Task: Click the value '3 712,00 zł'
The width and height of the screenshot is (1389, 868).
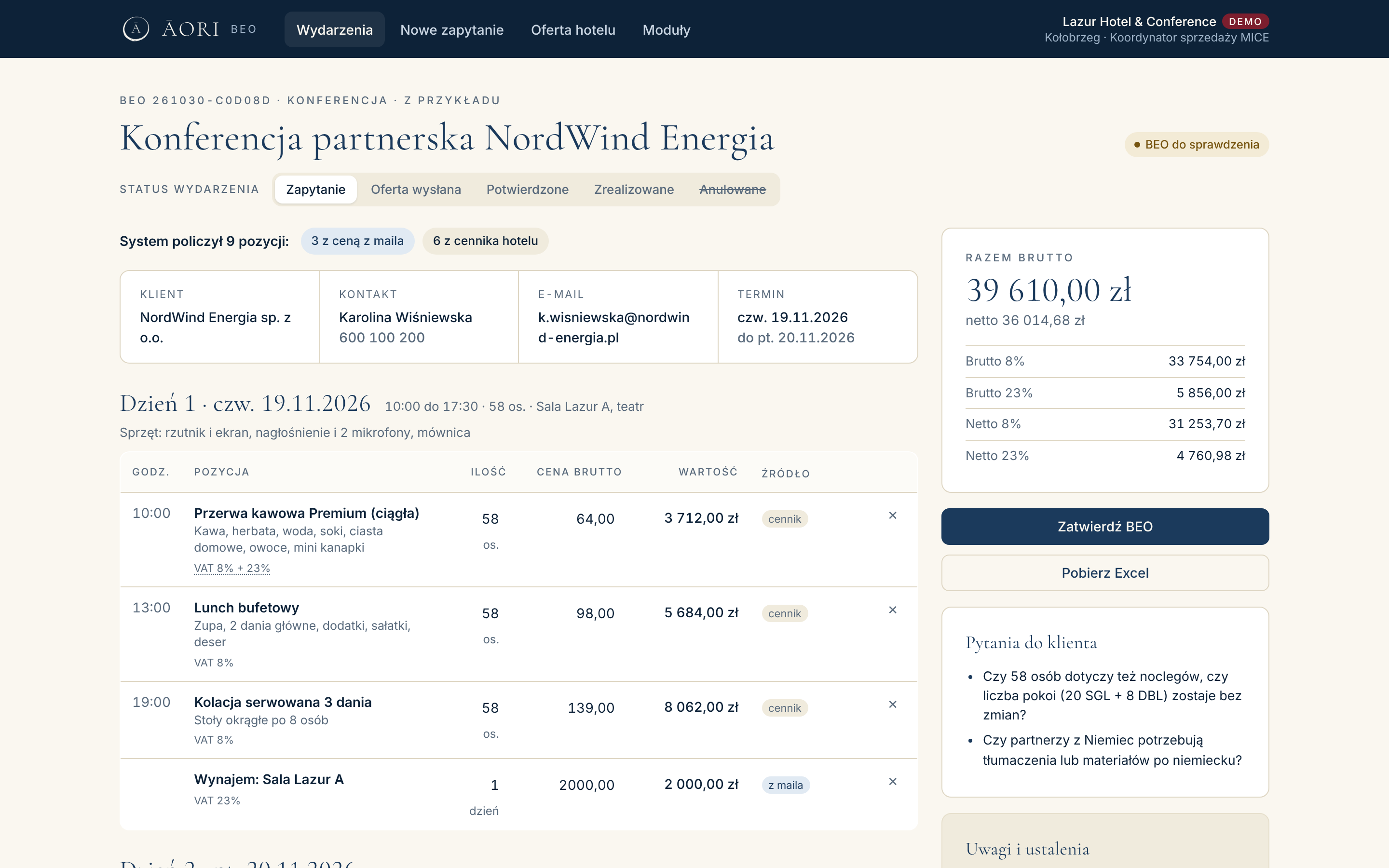Action: (701, 518)
